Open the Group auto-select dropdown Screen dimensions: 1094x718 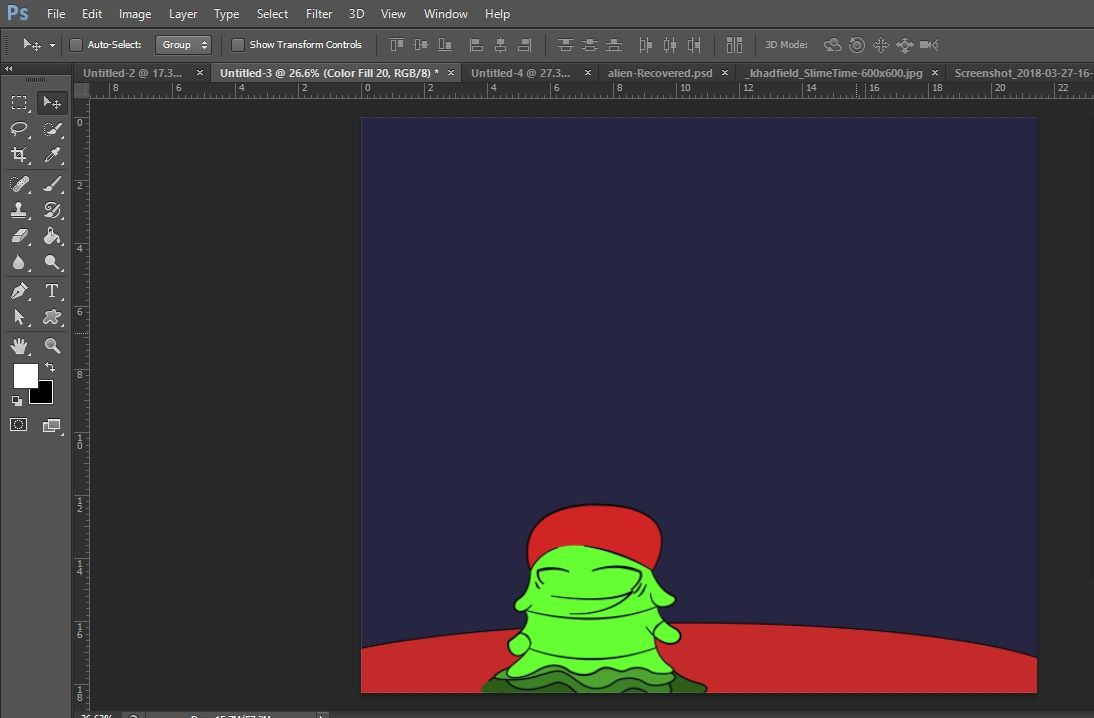click(x=183, y=45)
